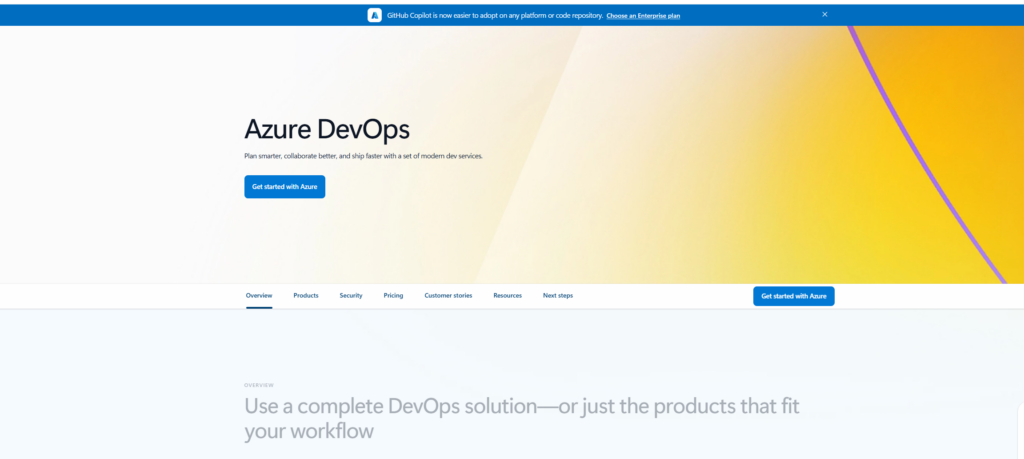The image size is (1024, 459).
Task: Go to the Pricing tab
Action: pos(393,296)
